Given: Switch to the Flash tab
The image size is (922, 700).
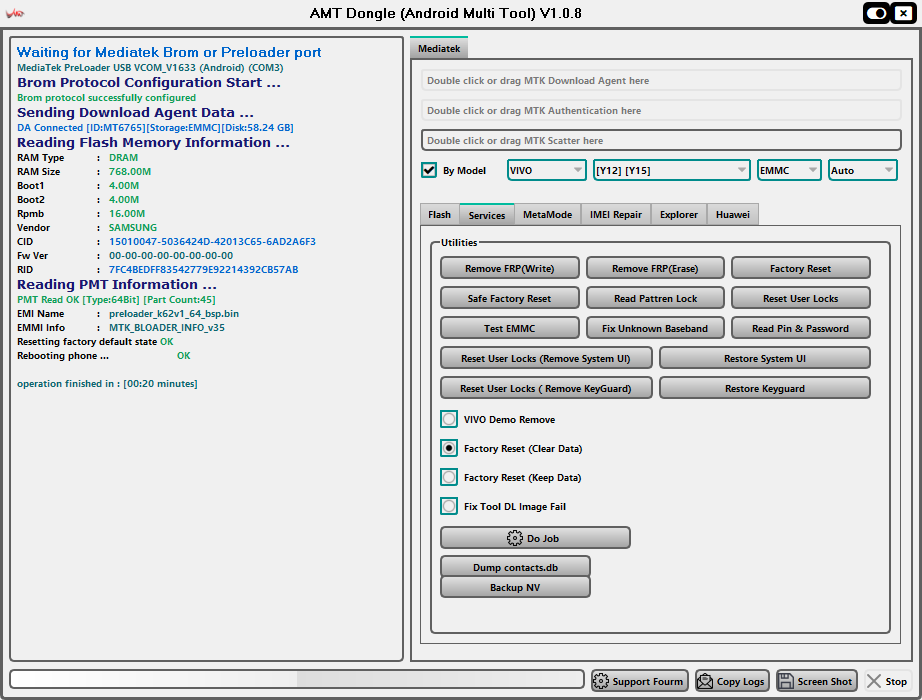Looking at the screenshot, I should click(x=439, y=215).
